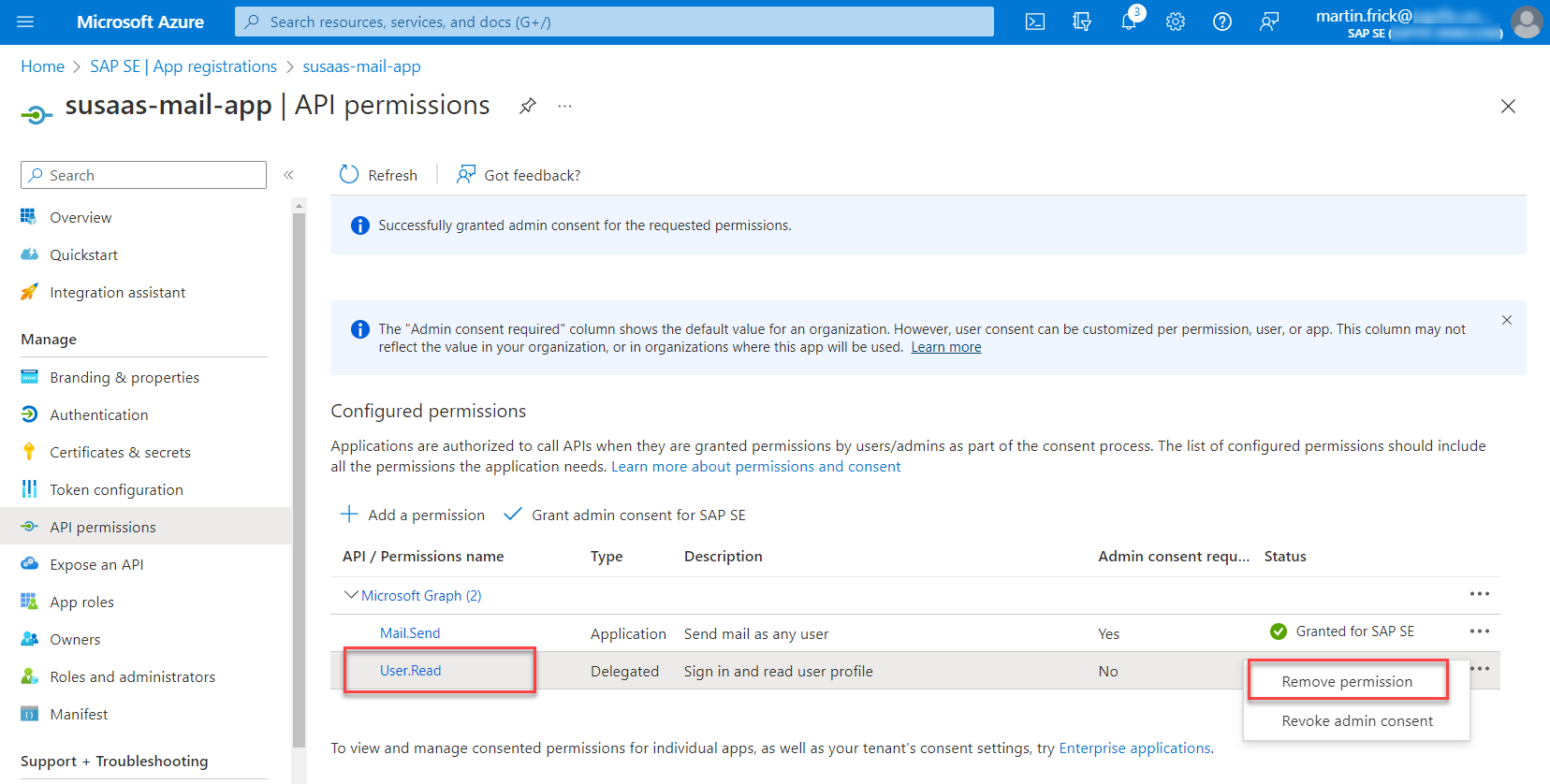The image size is (1550, 784).
Task: Open the Manifest page
Action: pos(79,714)
